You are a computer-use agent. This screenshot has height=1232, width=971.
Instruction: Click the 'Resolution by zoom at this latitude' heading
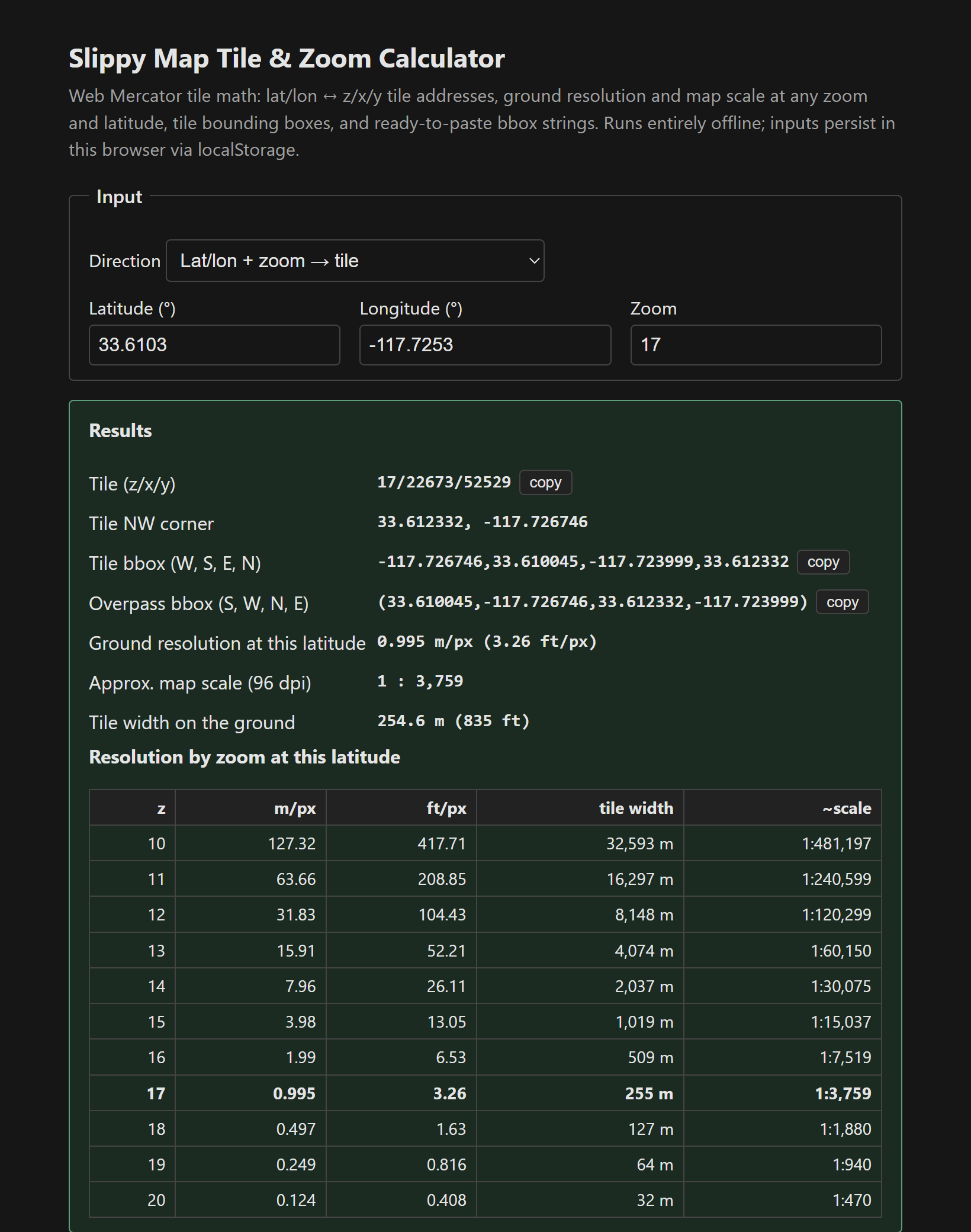coord(245,757)
